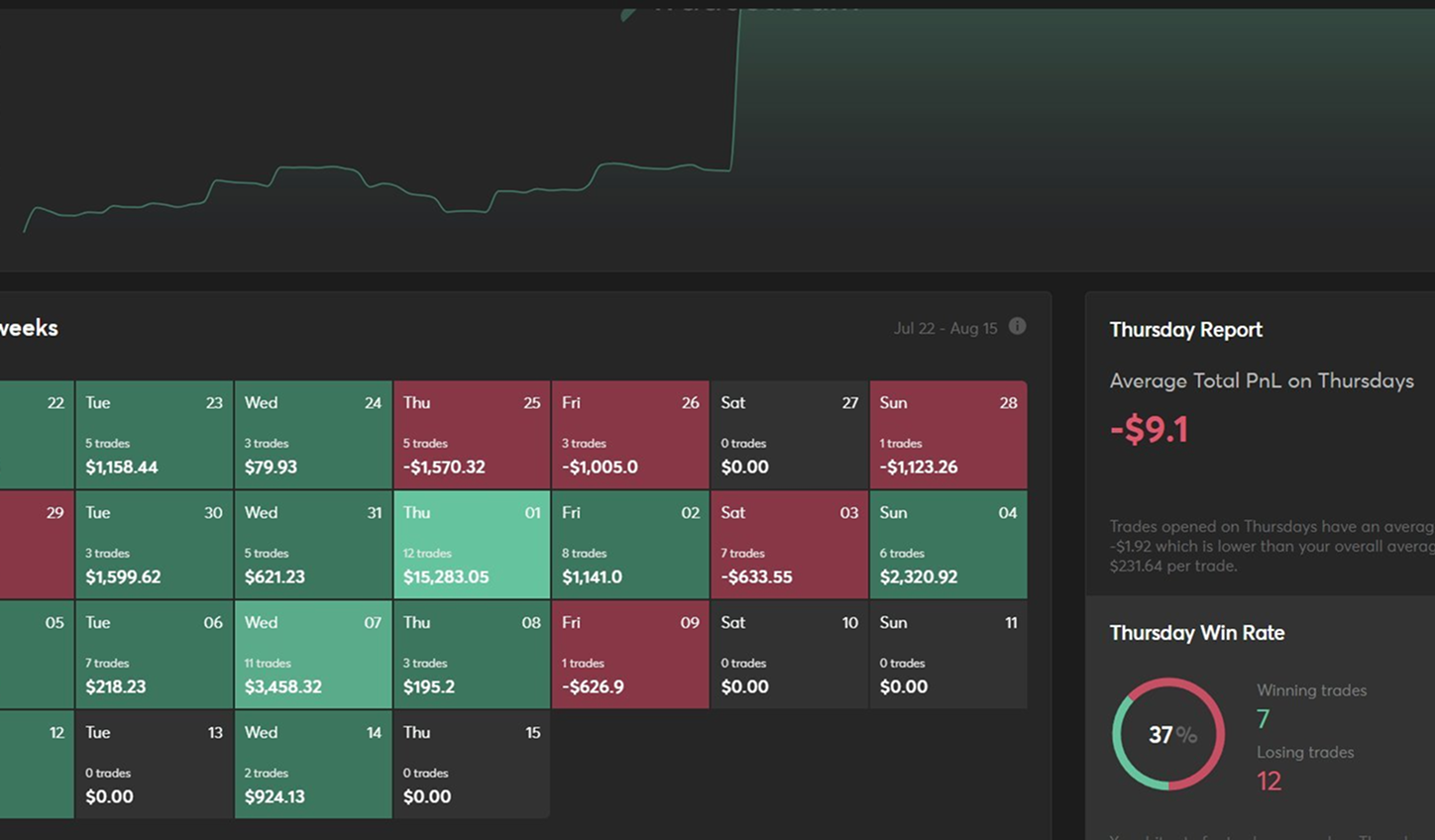The height and width of the screenshot is (840, 1435).
Task: Click Tuesday 30 cell showing $1,599.62
Action: pyautogui.click(x=155, y=545)
